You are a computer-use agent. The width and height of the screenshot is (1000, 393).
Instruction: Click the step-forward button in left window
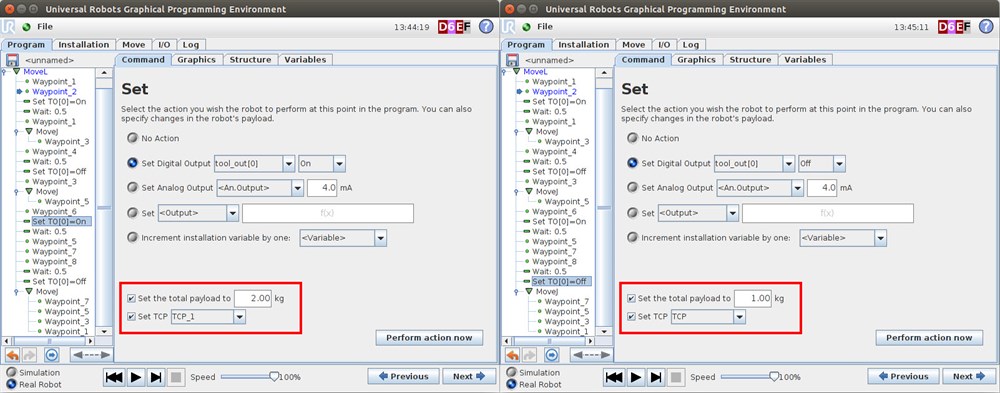[x=156, y=377]
